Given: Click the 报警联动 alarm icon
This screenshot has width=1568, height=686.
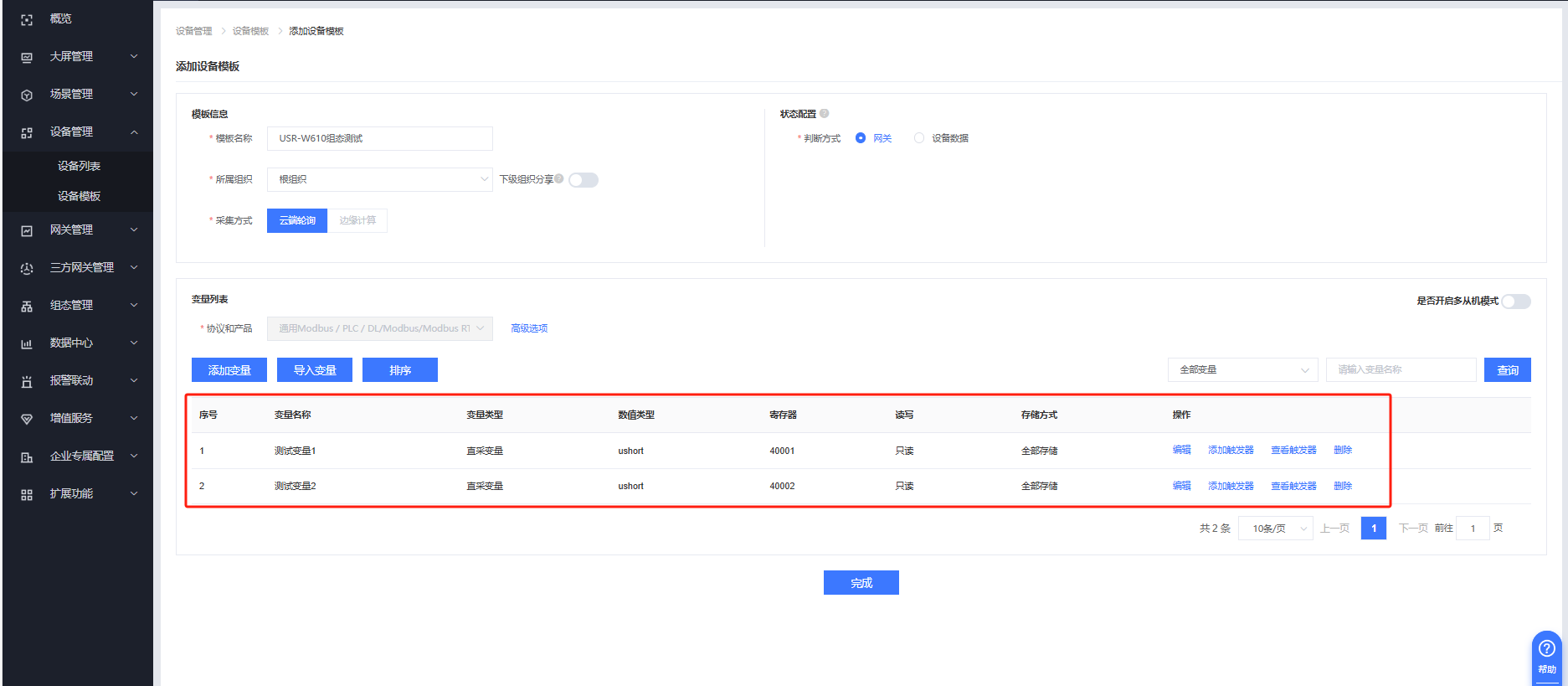Looking at the screenshot, I should coord(27,381).
